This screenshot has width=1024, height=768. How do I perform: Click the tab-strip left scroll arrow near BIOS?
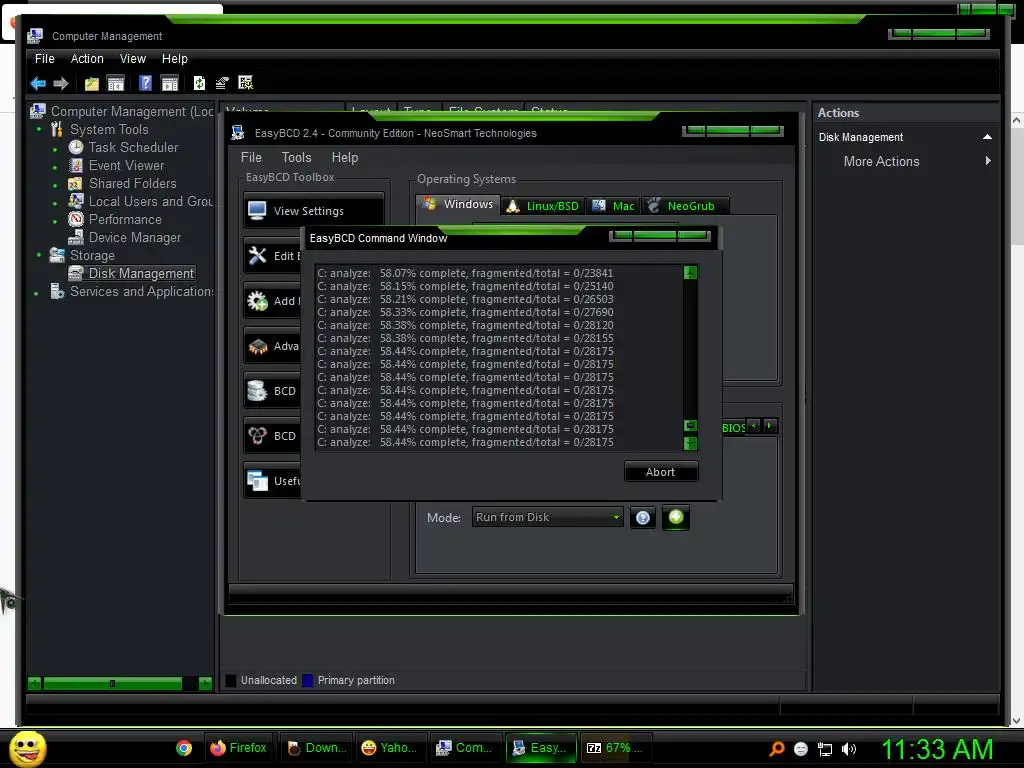pyautogui.click(x=754, y=426)
